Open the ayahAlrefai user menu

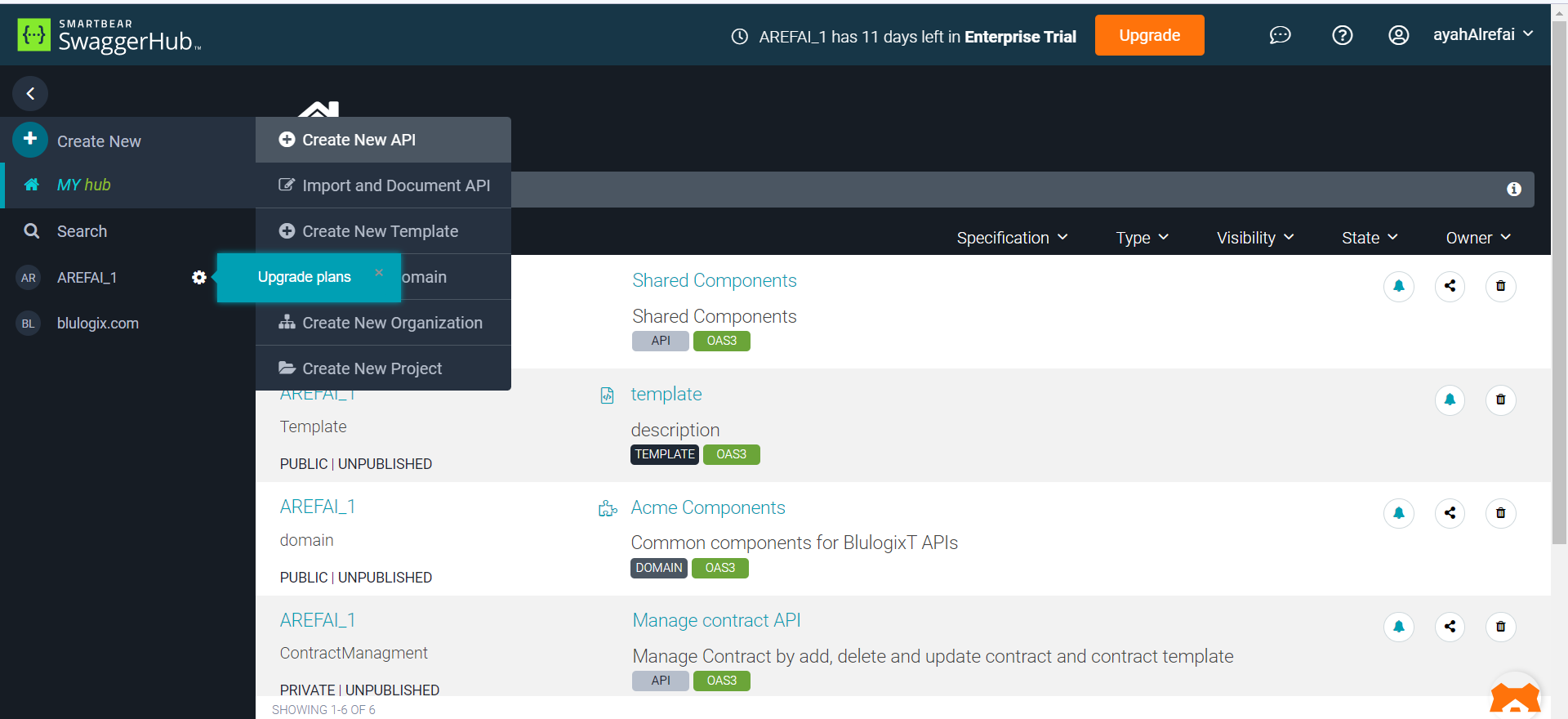tap(1482, 34)
